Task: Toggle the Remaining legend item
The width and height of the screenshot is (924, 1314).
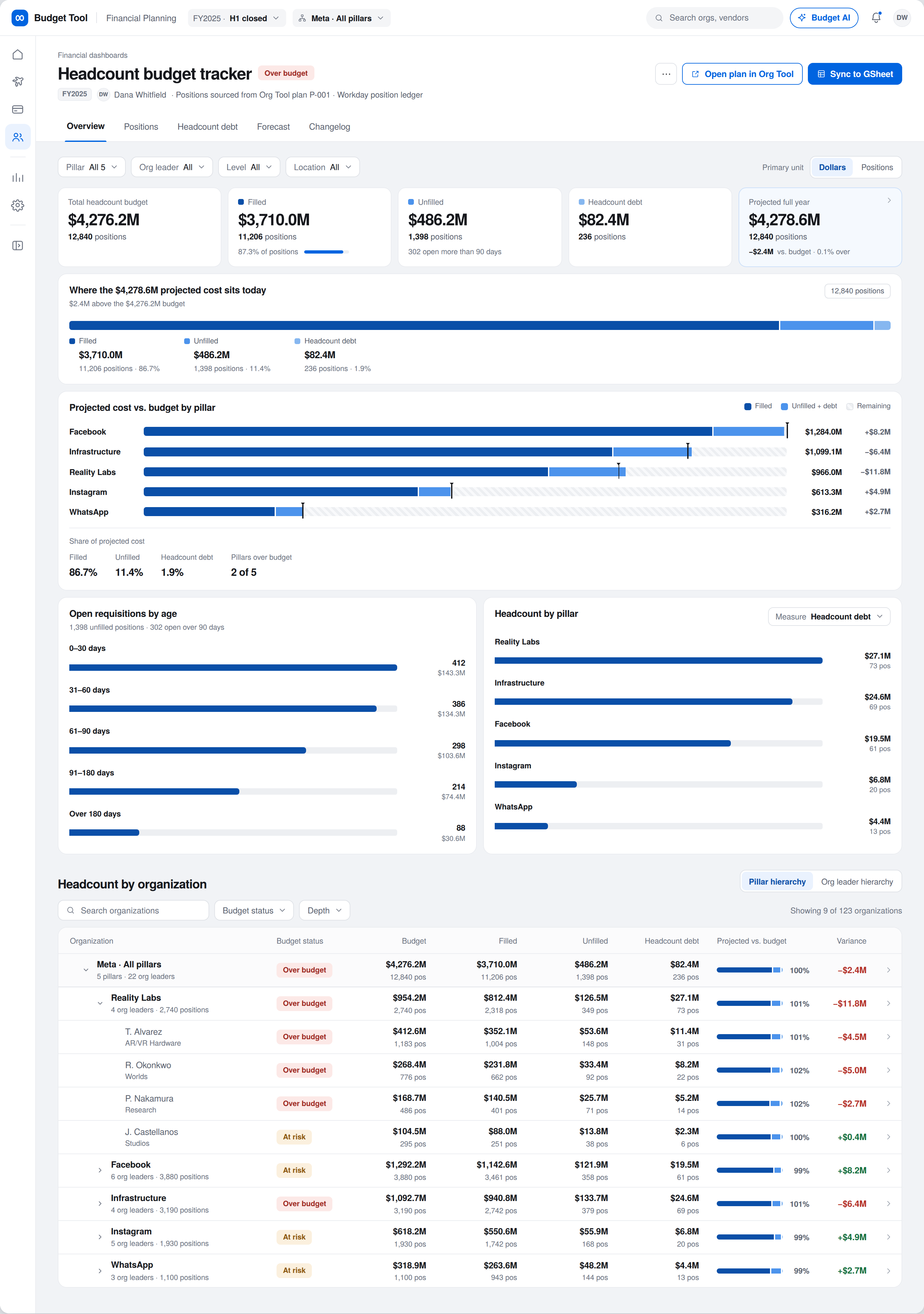Action: 868,406
